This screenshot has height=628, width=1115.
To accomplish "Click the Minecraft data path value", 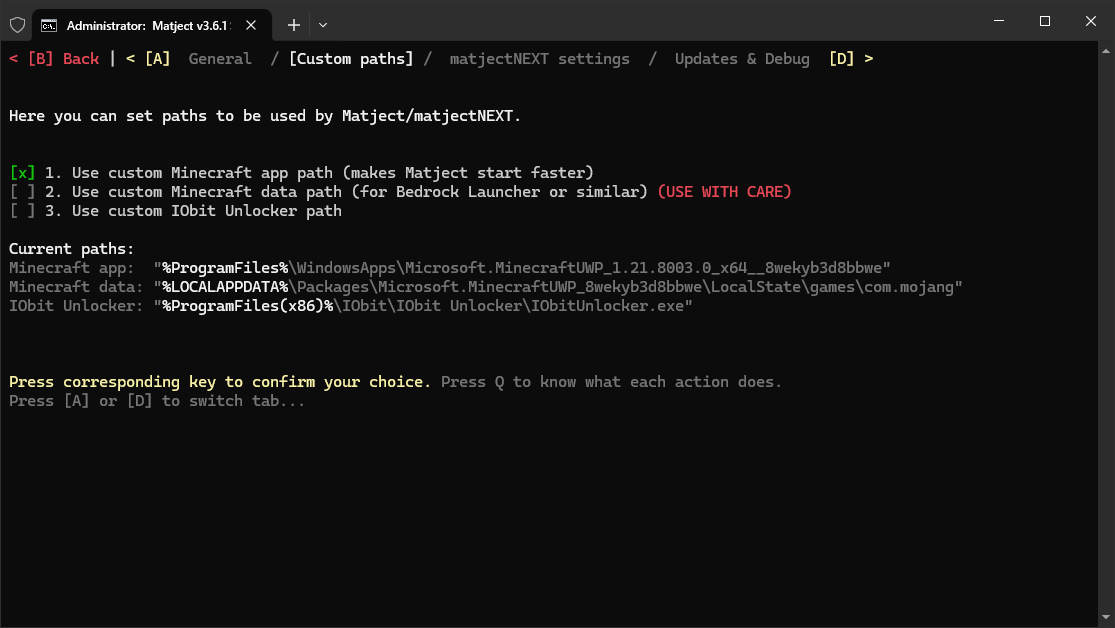I will (x=558, y=287).
